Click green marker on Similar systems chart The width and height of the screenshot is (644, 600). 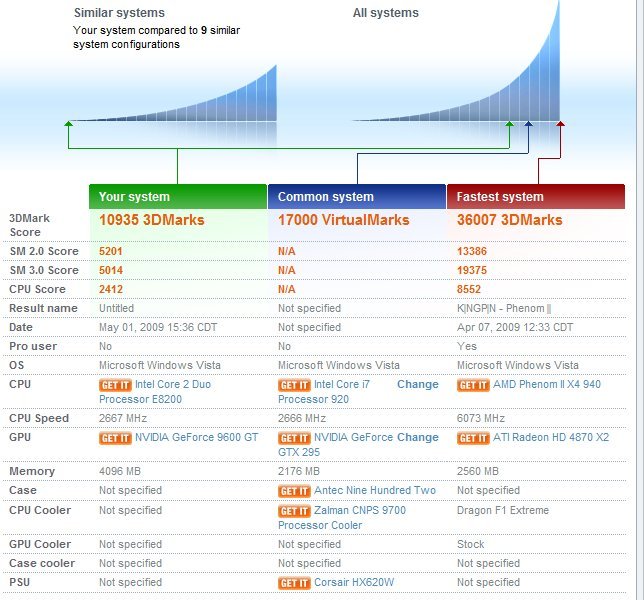(x=69, y=124)
